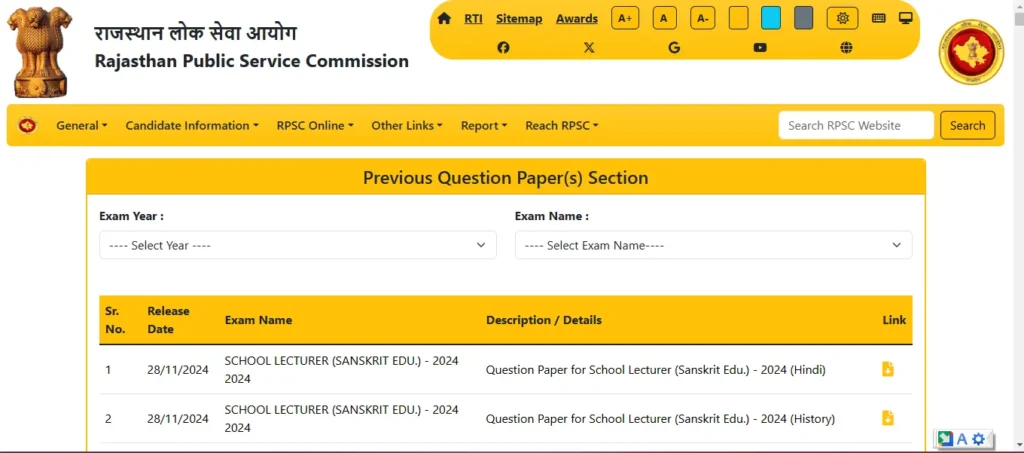The width and height of the screenshot is (1024, 453).
Task: Reset font size with the A button
Action: point(664,18)
